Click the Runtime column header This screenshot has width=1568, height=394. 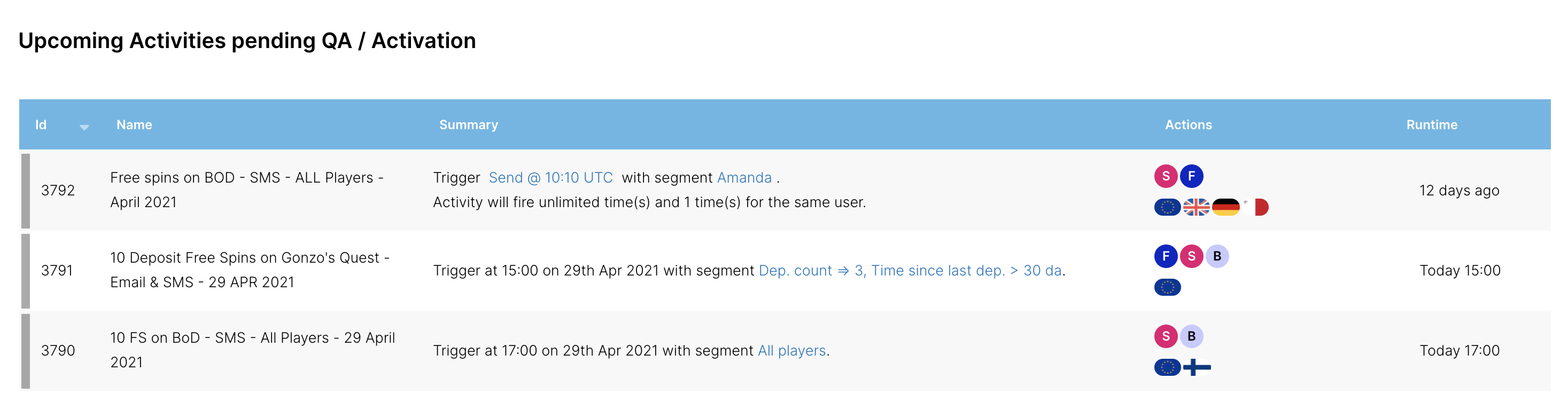pyautogui.click(x=1431, y=124)
